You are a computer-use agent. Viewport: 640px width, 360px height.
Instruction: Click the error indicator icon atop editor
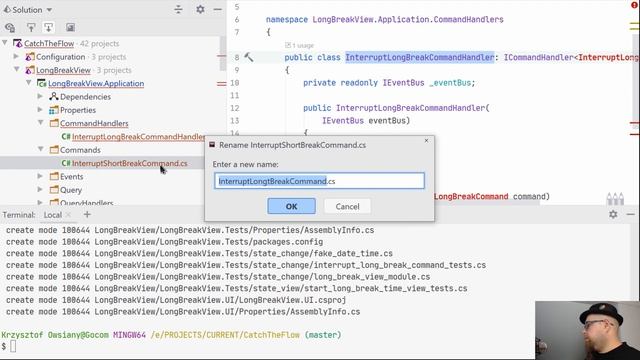(x=634, y=5)
